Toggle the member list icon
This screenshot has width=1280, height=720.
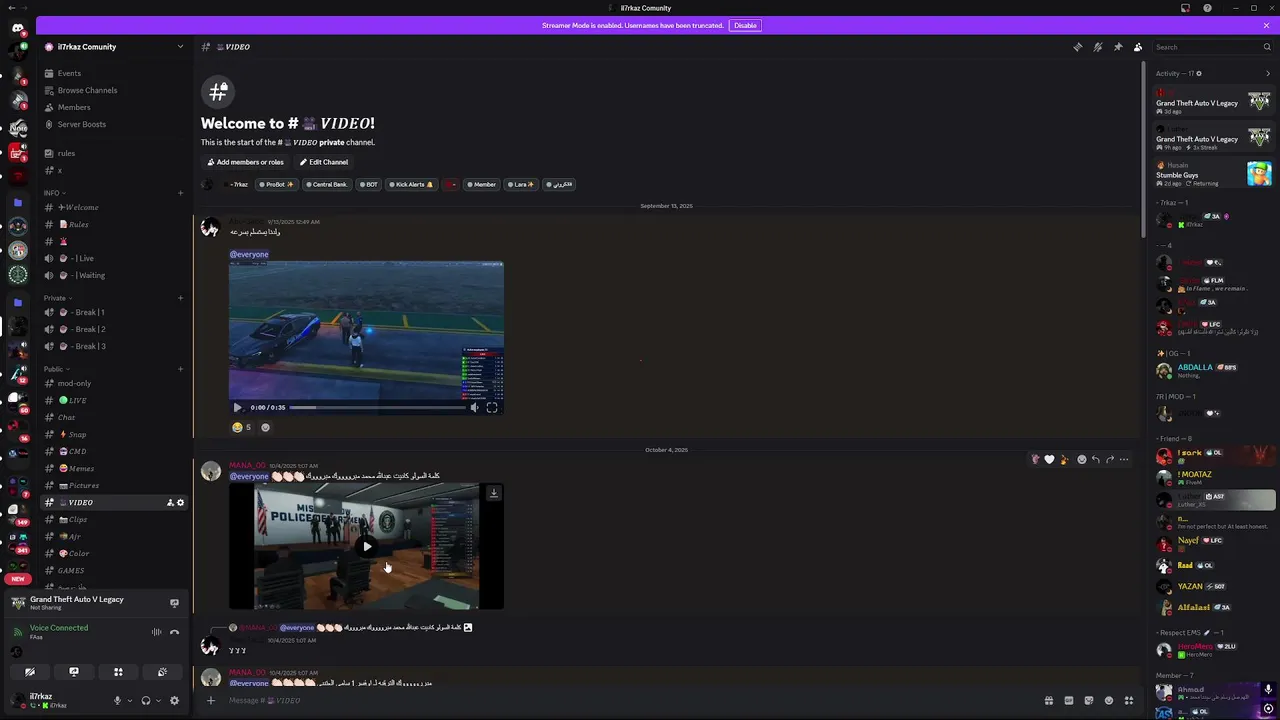coord(1138,47)
